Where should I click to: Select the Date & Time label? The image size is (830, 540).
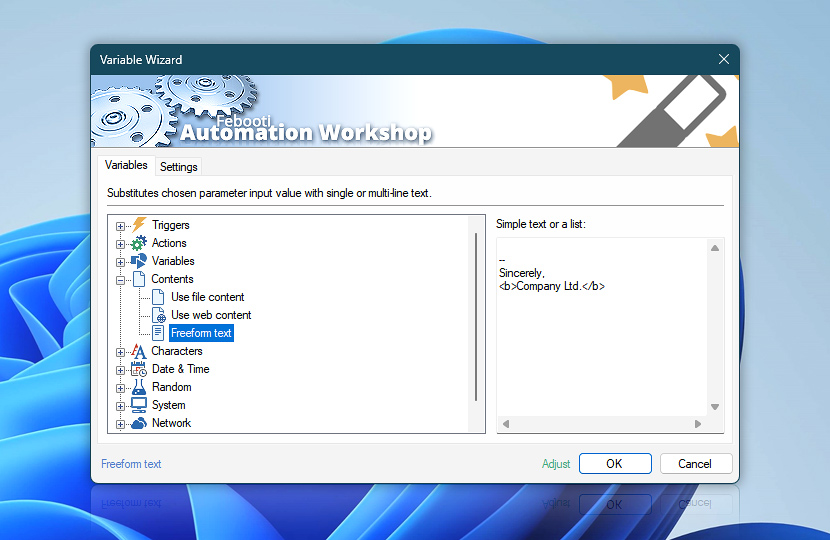pyautogui.click(x=181, y=369)
